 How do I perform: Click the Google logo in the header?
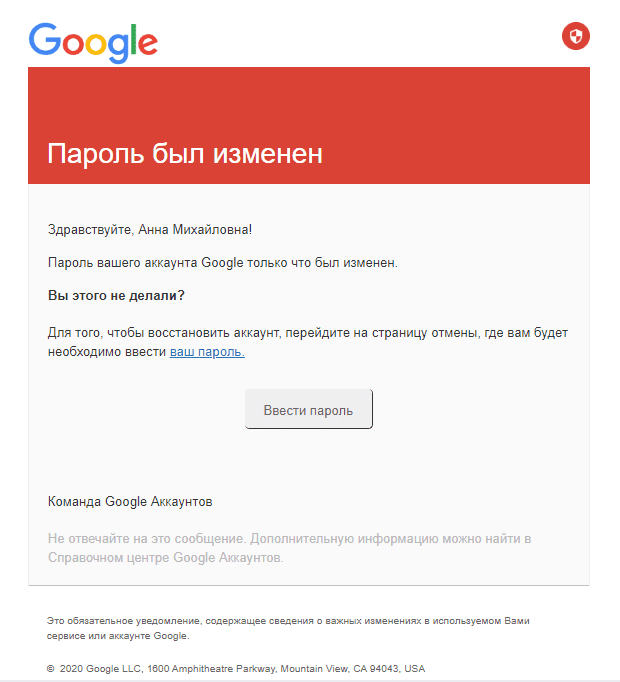(93, 43)
